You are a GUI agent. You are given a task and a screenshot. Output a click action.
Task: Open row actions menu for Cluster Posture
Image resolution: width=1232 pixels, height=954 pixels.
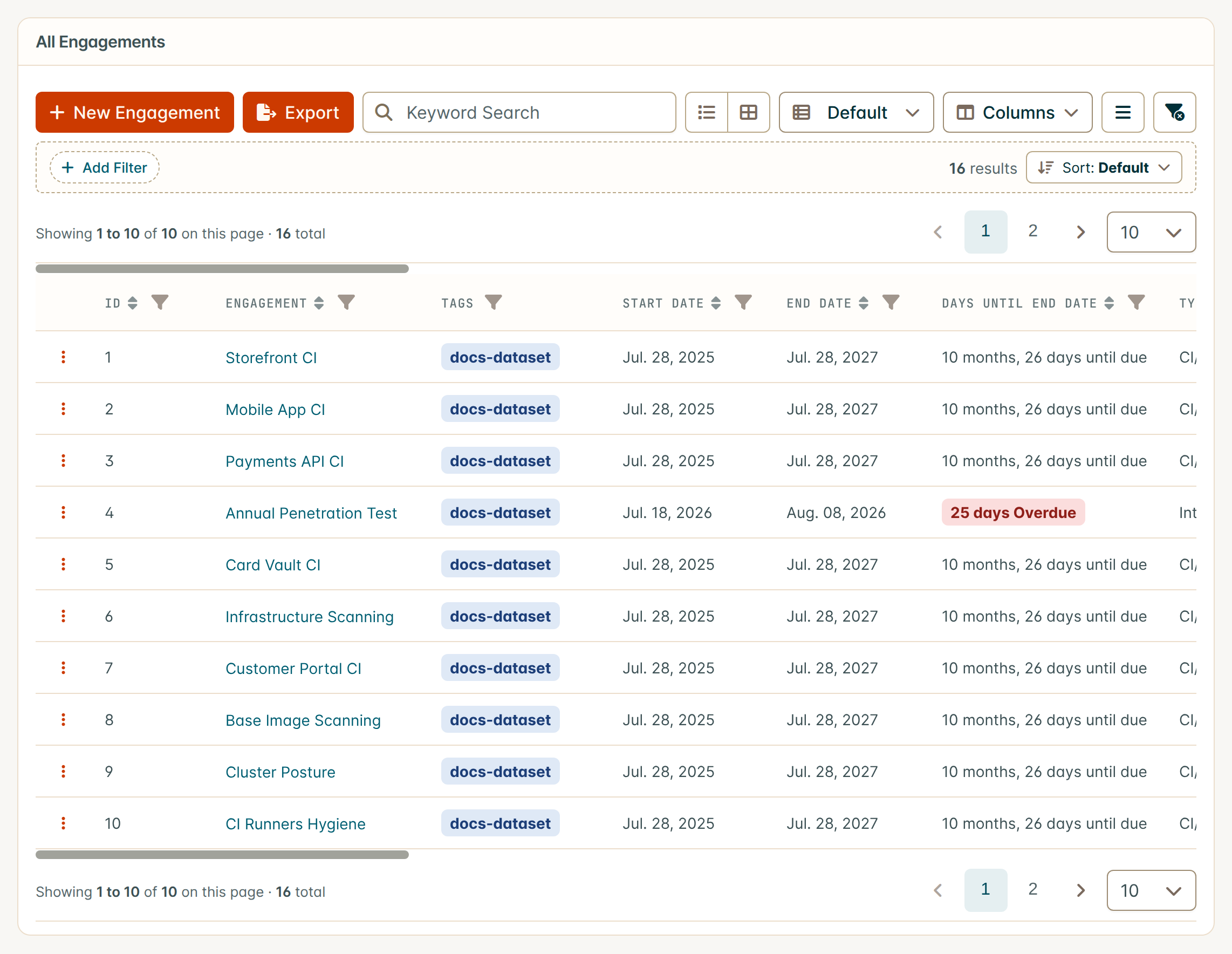(x=63, y=771)
